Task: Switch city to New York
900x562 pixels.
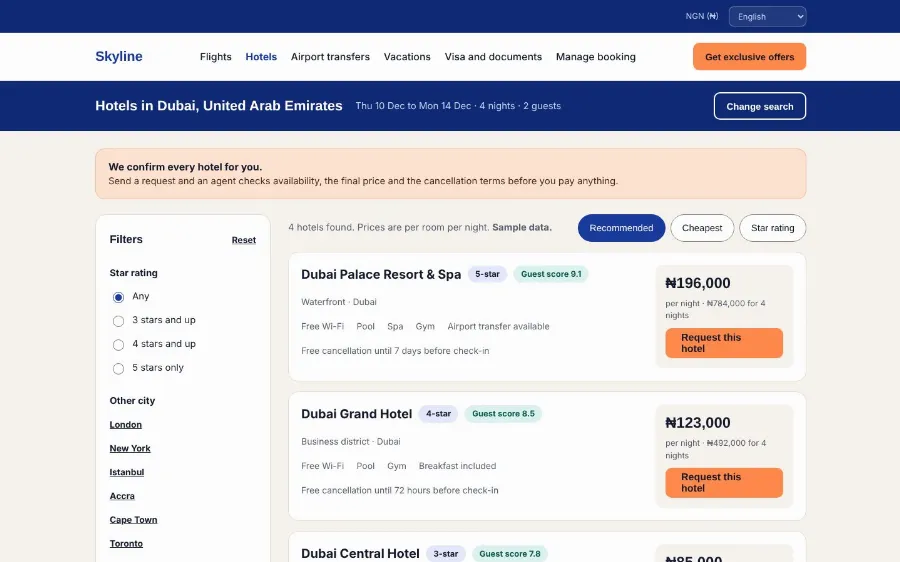Action: (x=130, y=448)
